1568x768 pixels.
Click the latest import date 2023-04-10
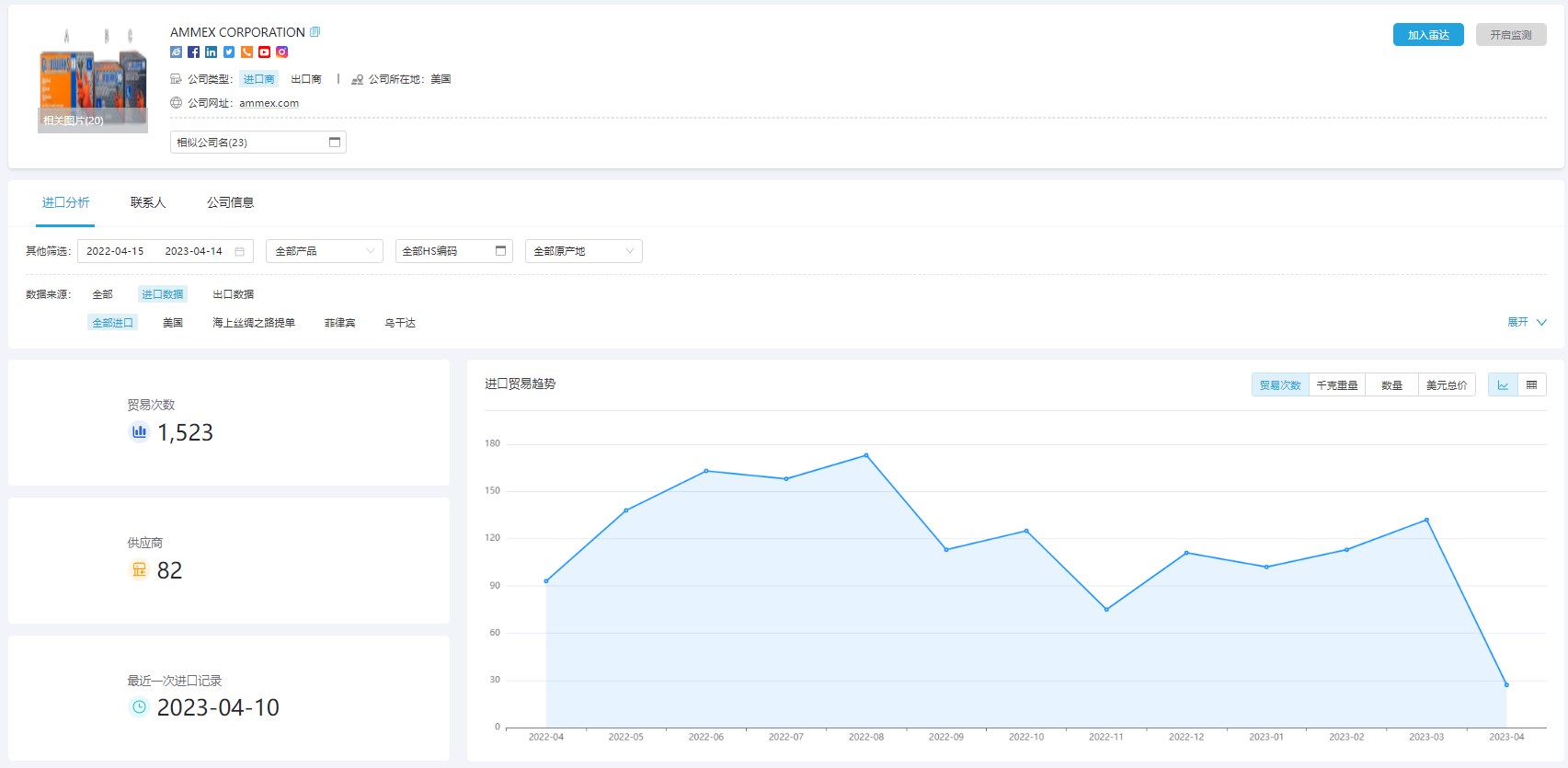pyautogui.click(x=218, y=707)
